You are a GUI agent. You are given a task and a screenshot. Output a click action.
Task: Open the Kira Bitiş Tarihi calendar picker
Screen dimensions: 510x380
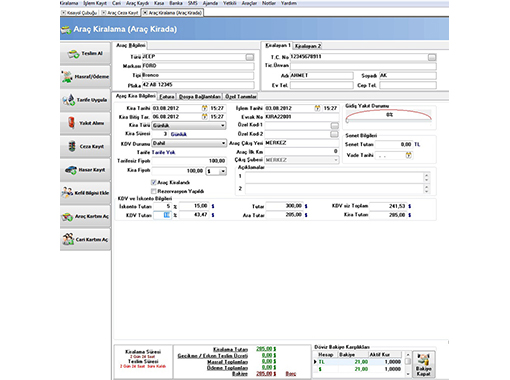204,117
